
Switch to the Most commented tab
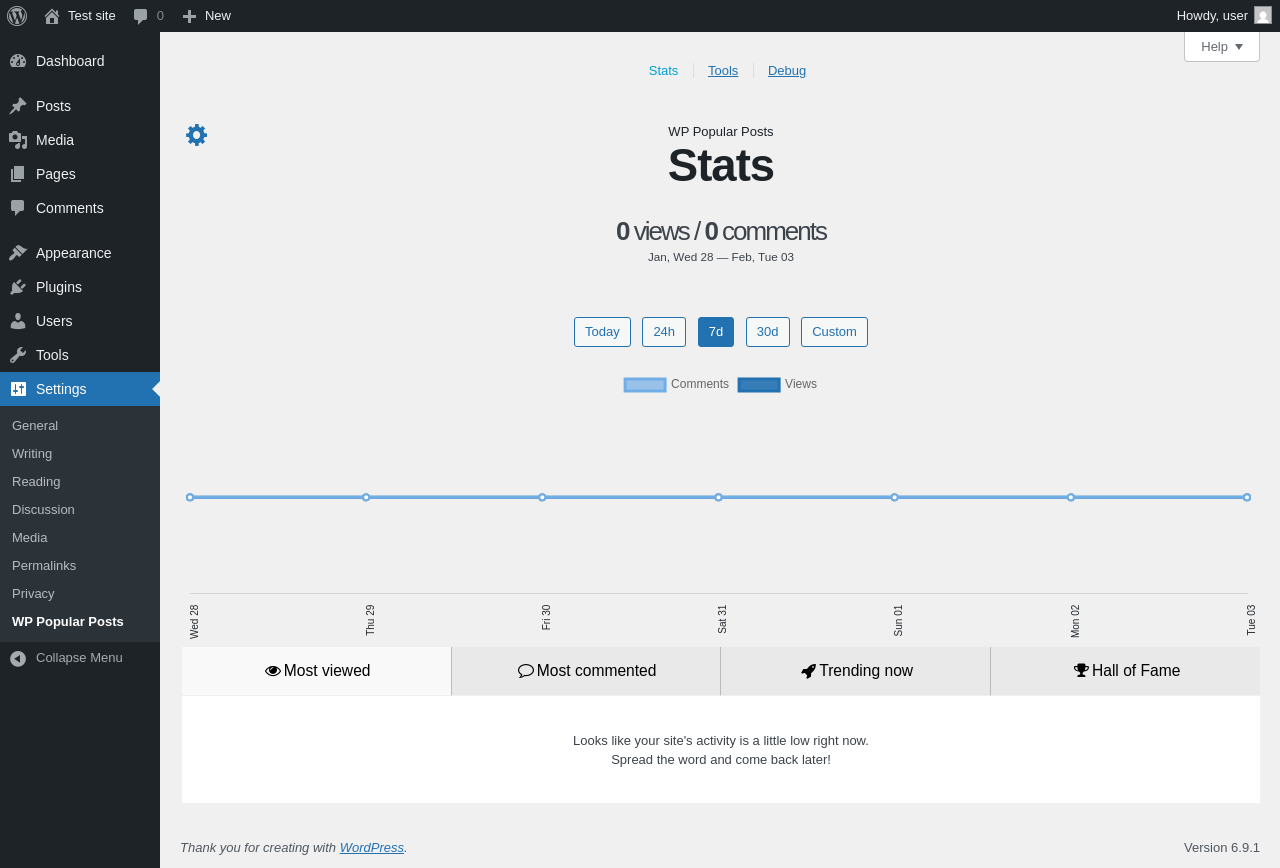(x=587, y=671)
